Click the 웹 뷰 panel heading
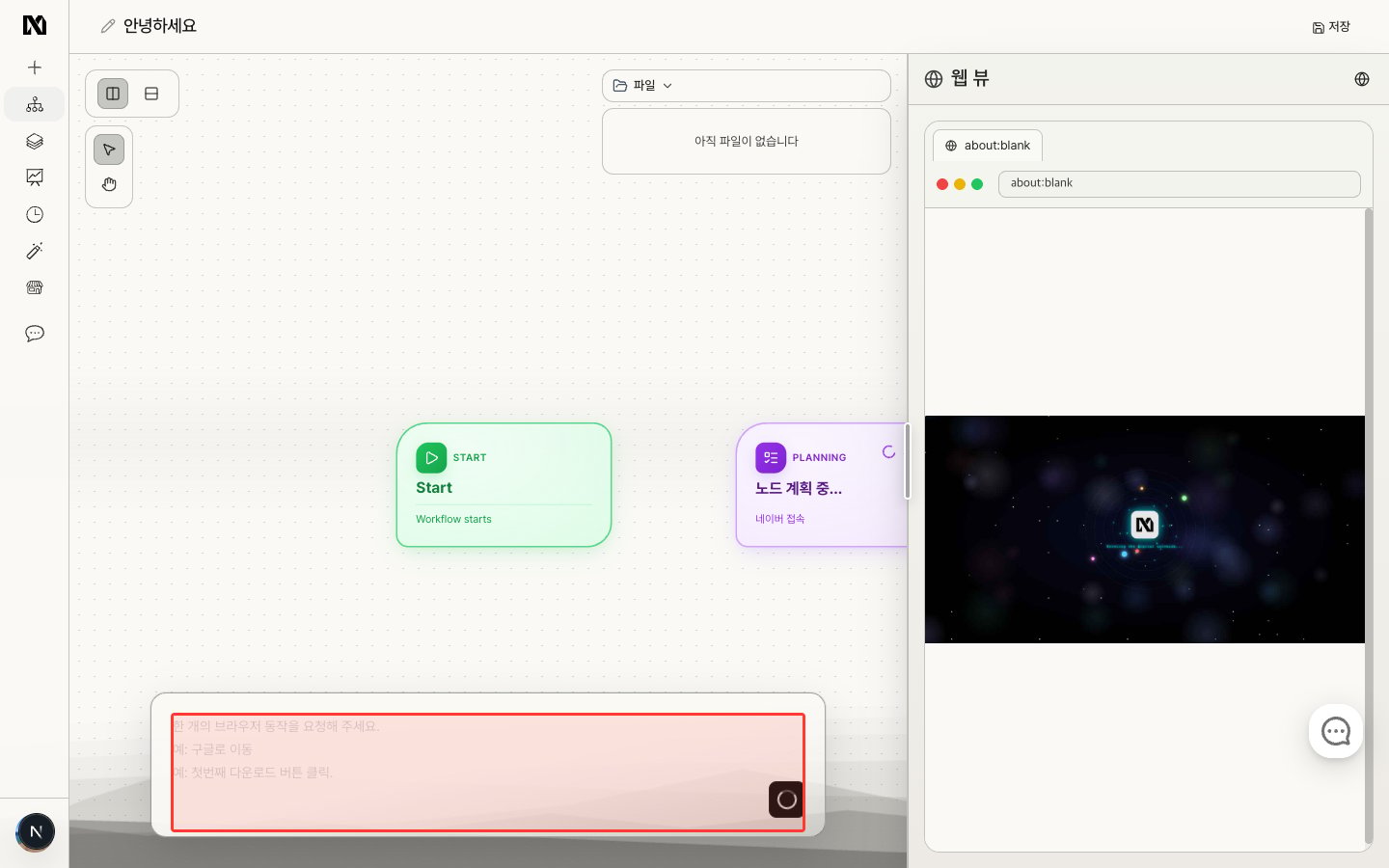Screen dimensions: 1389x868 click(969, 79)
